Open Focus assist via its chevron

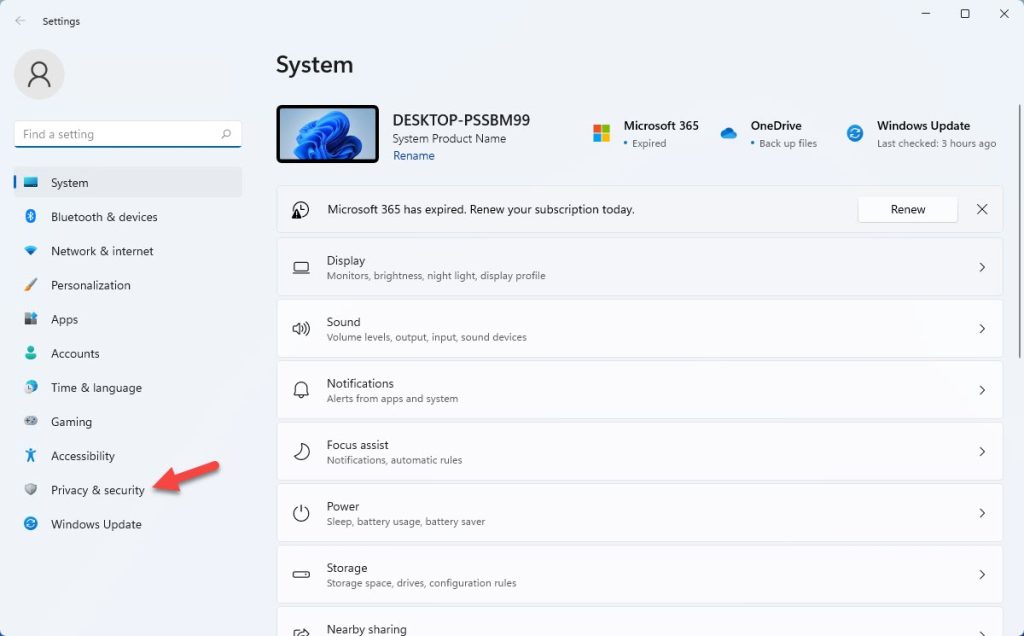point(982,451)
